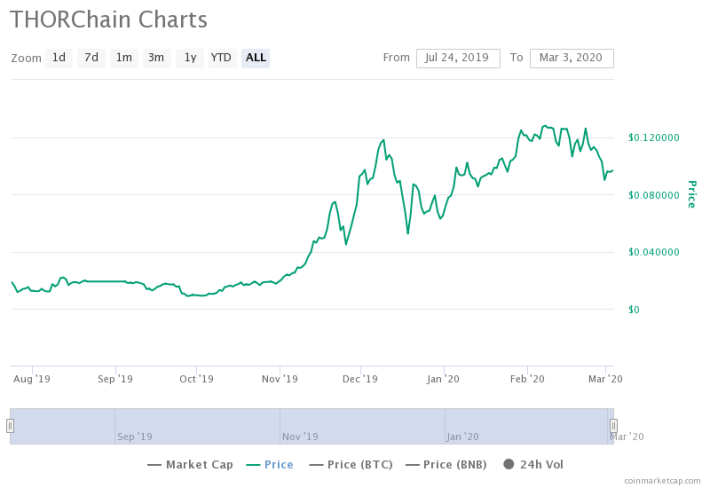Click the THORChain Charts heading
The width and height of the screenshot is (710, 488).
pyautogui.click(x=109, y=20)
